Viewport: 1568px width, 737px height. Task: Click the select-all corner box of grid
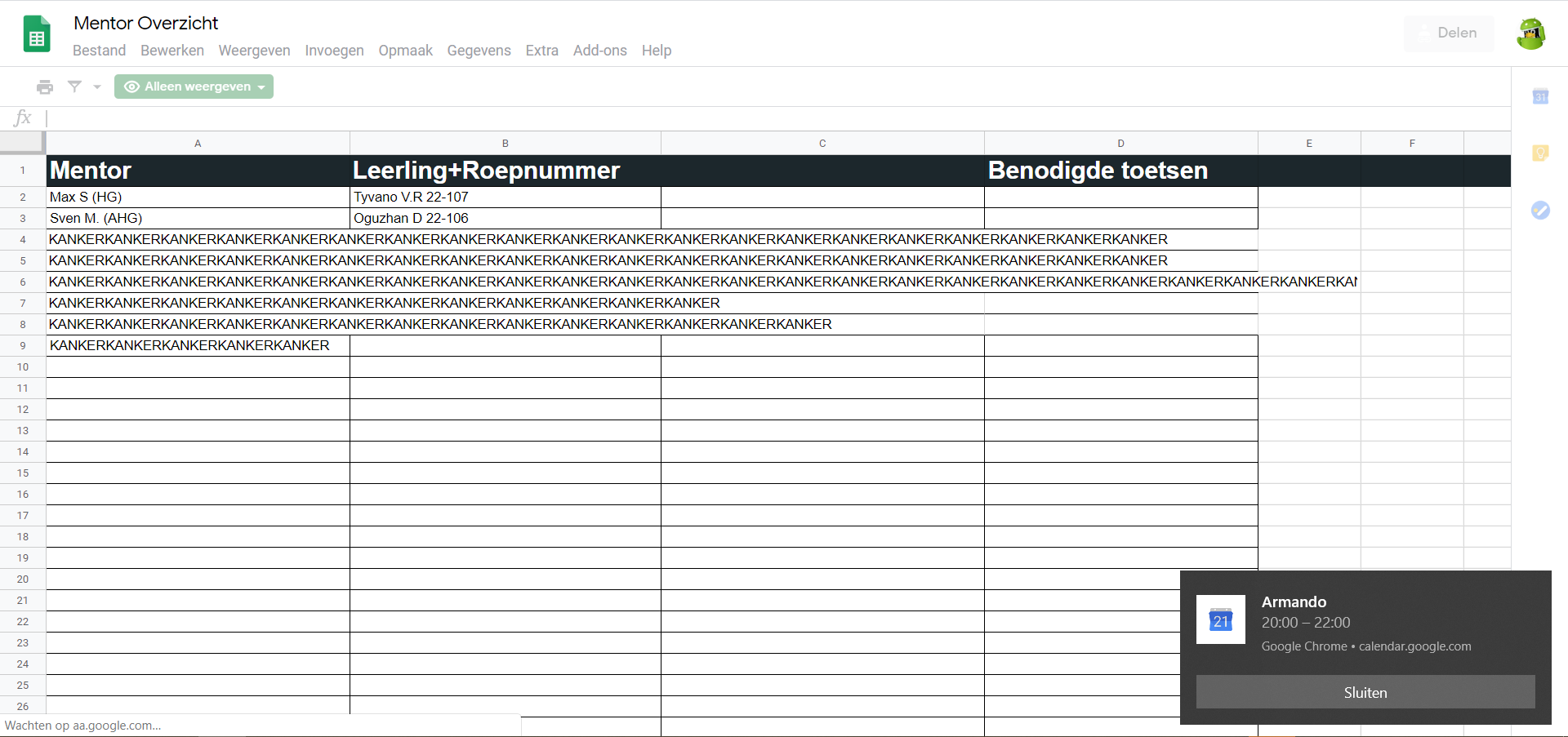coord(22,143)
